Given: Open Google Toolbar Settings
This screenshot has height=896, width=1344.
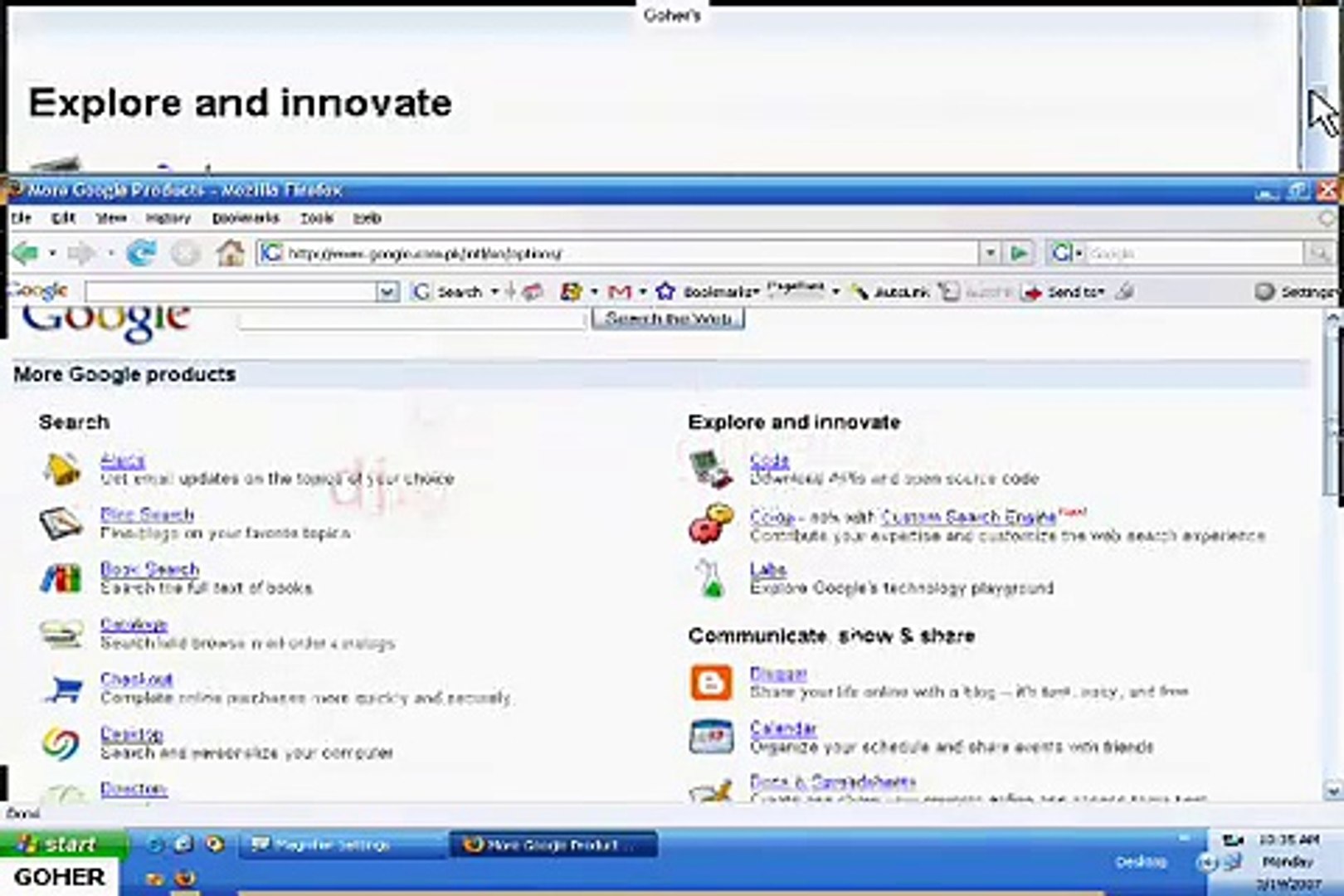Looking at the screenshot, I should (1294, 292).
